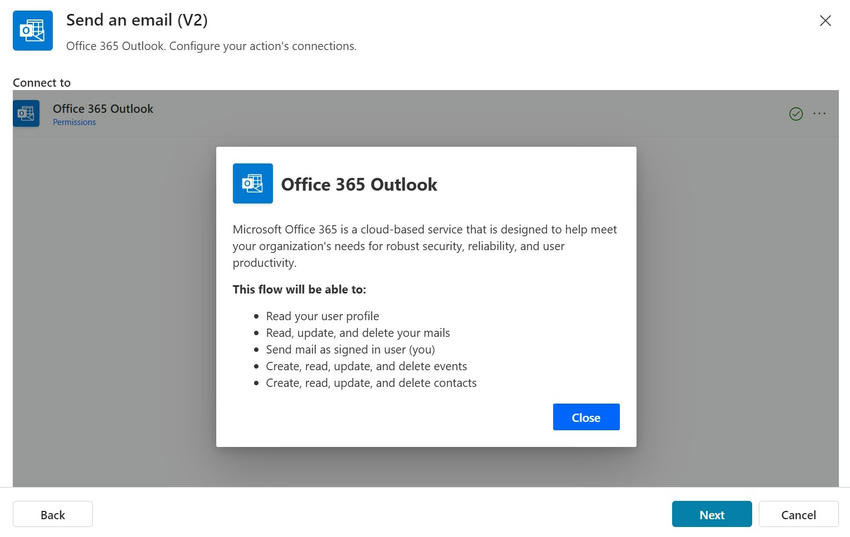Go back using the Back button

coord(53,514)
